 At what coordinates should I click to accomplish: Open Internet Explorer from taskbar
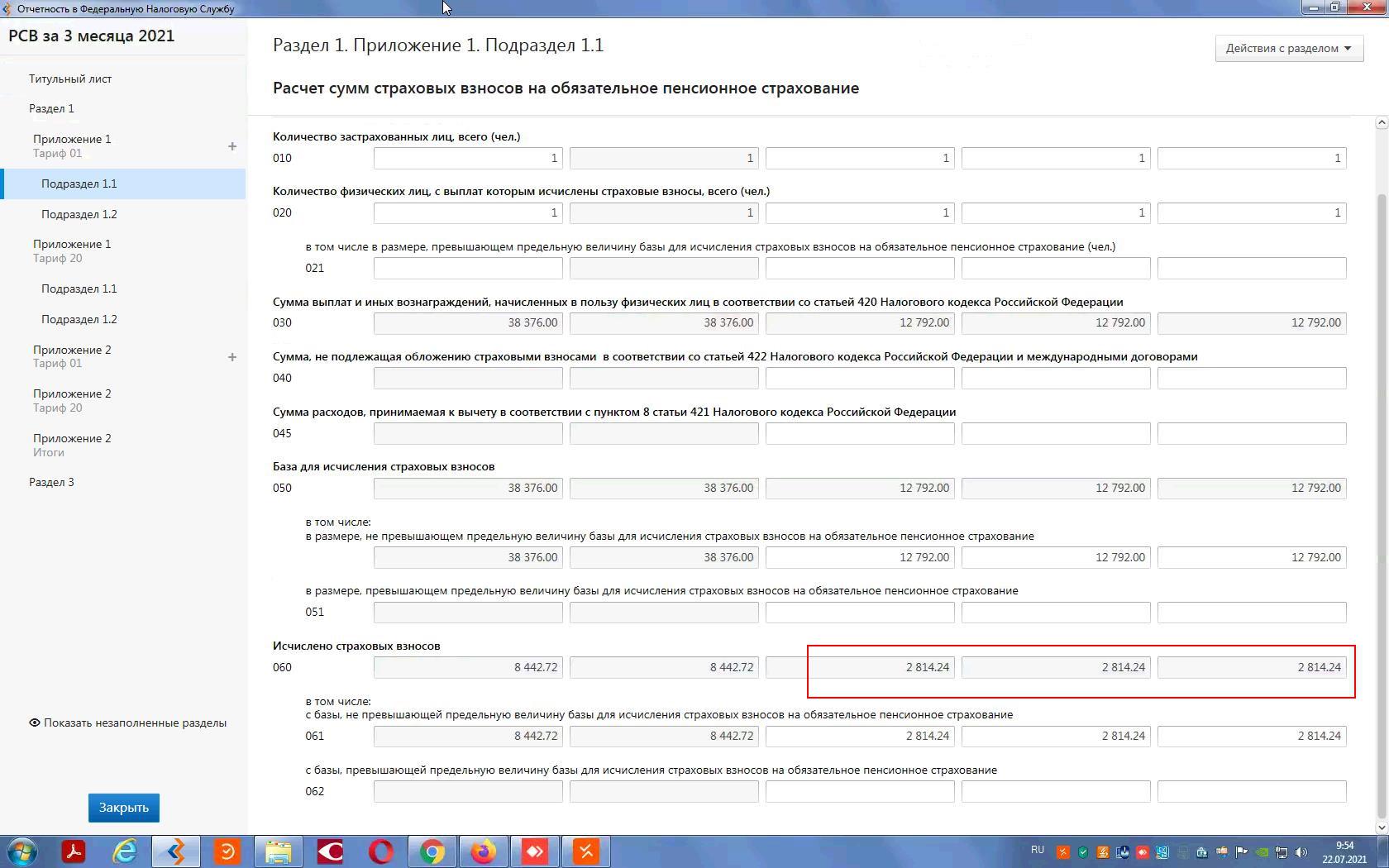point(125,851)
